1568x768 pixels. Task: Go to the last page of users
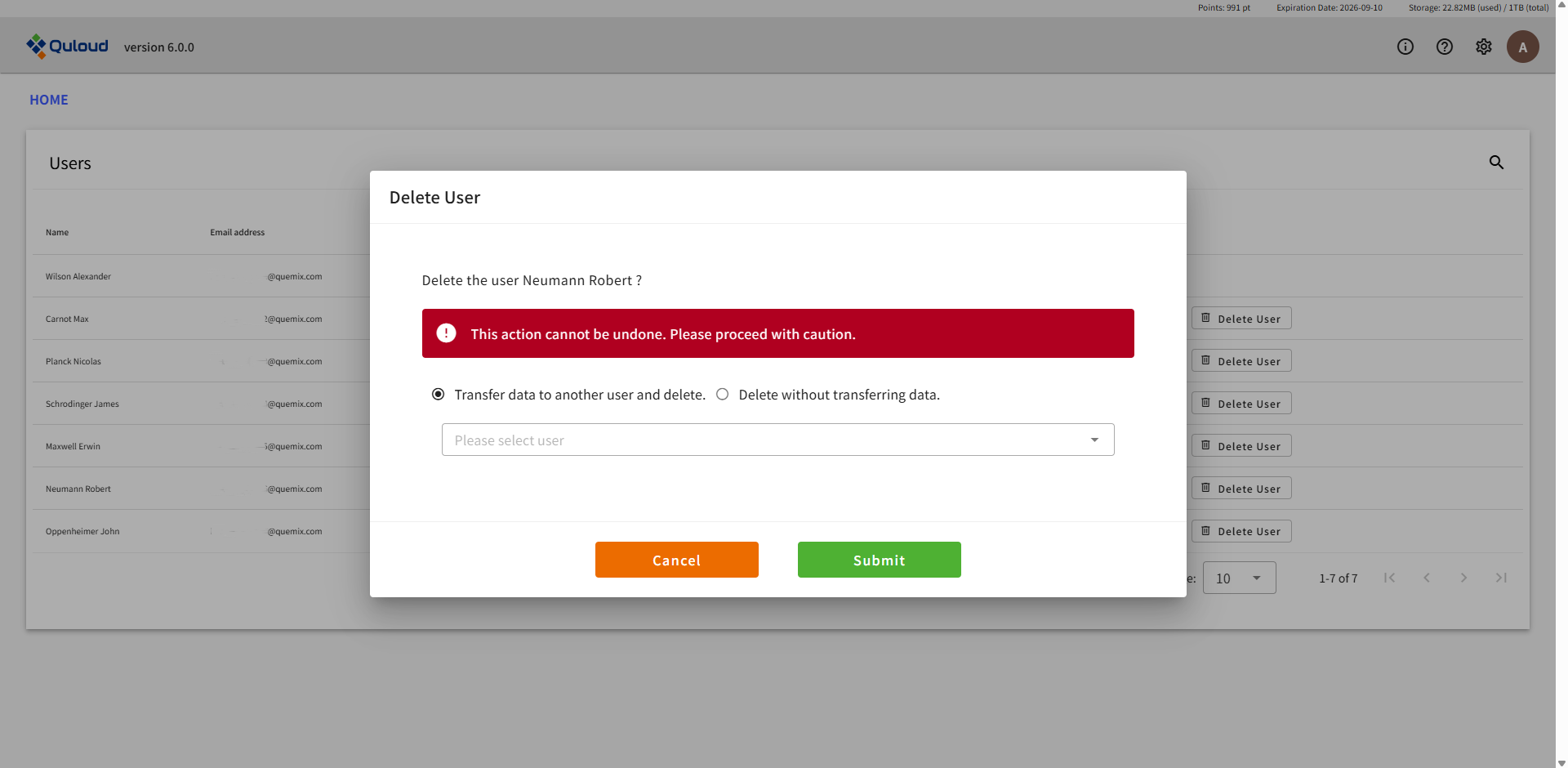coord(1500,578)
